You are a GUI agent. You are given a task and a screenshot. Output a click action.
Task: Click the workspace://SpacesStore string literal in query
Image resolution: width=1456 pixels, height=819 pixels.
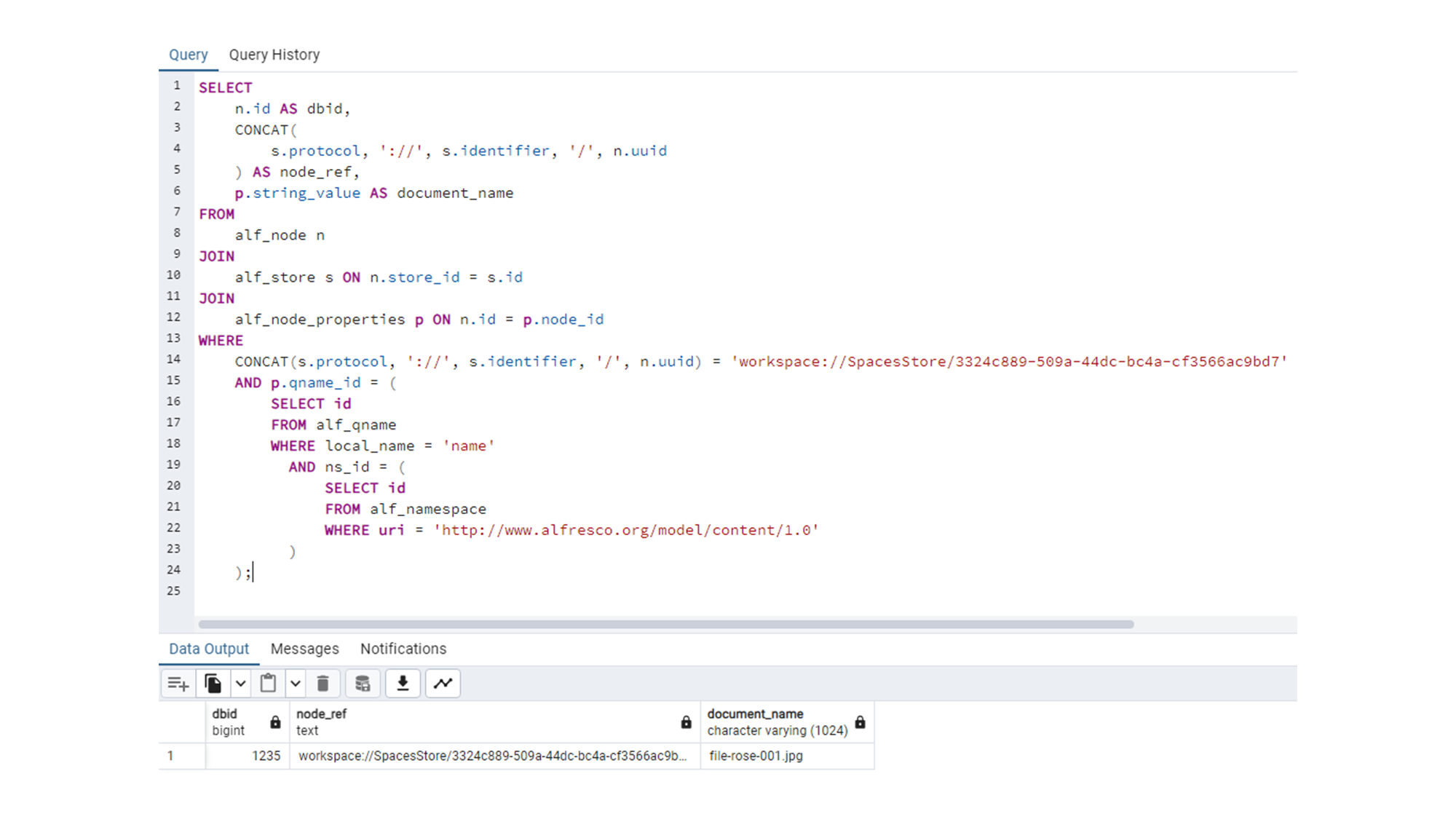1009,361
